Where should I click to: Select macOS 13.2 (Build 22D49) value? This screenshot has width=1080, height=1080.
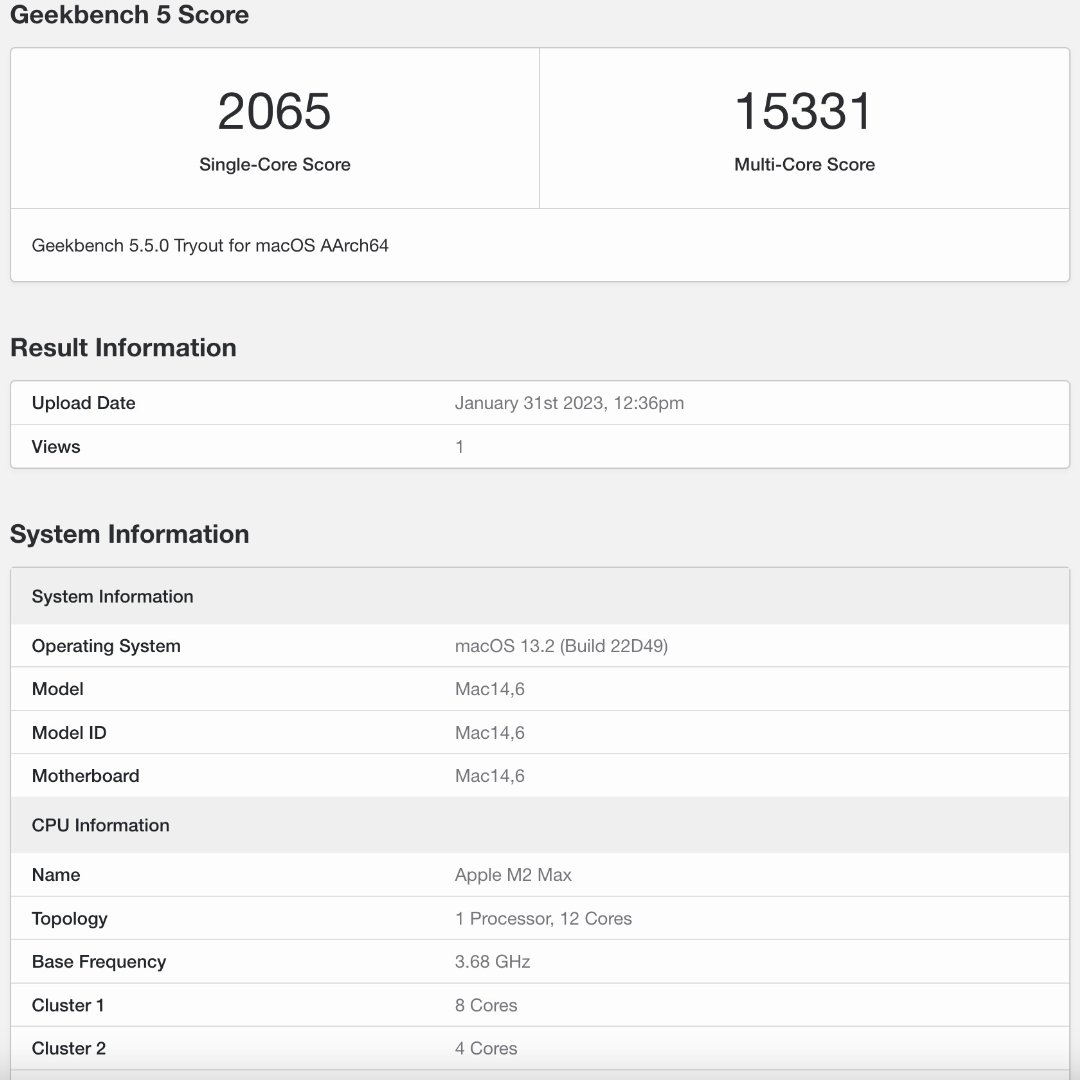561,646
